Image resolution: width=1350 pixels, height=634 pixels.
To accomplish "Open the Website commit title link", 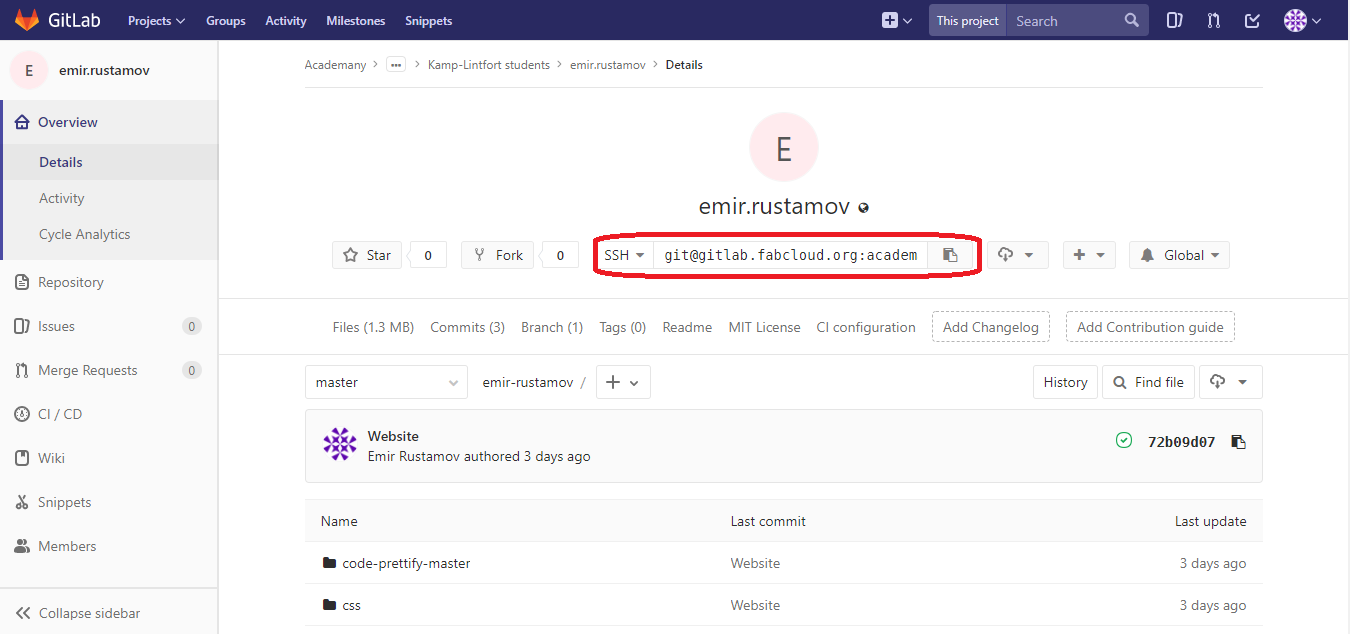I will click(393, 436).
